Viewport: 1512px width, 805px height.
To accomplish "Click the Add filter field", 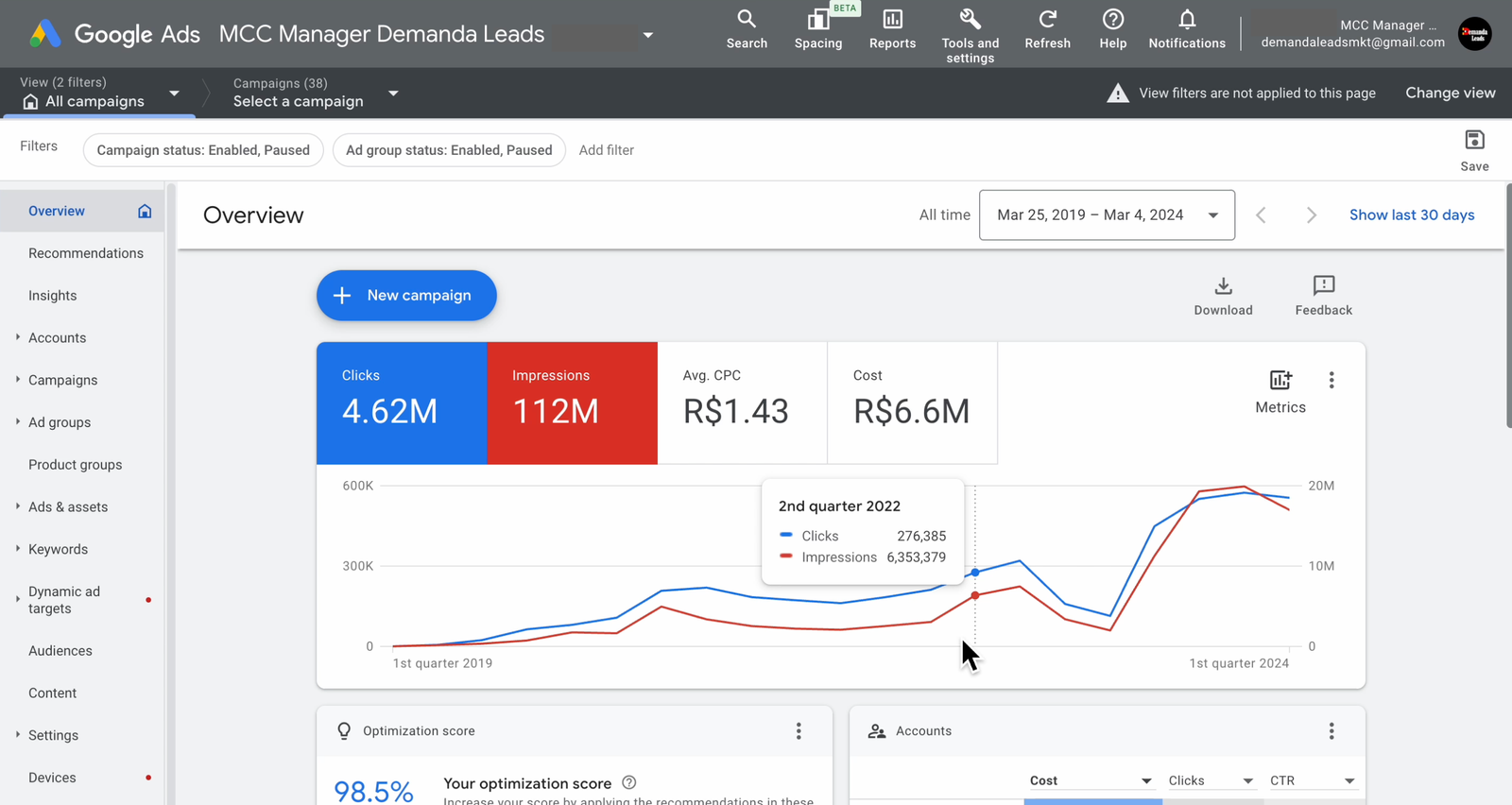I will [607, 150].
